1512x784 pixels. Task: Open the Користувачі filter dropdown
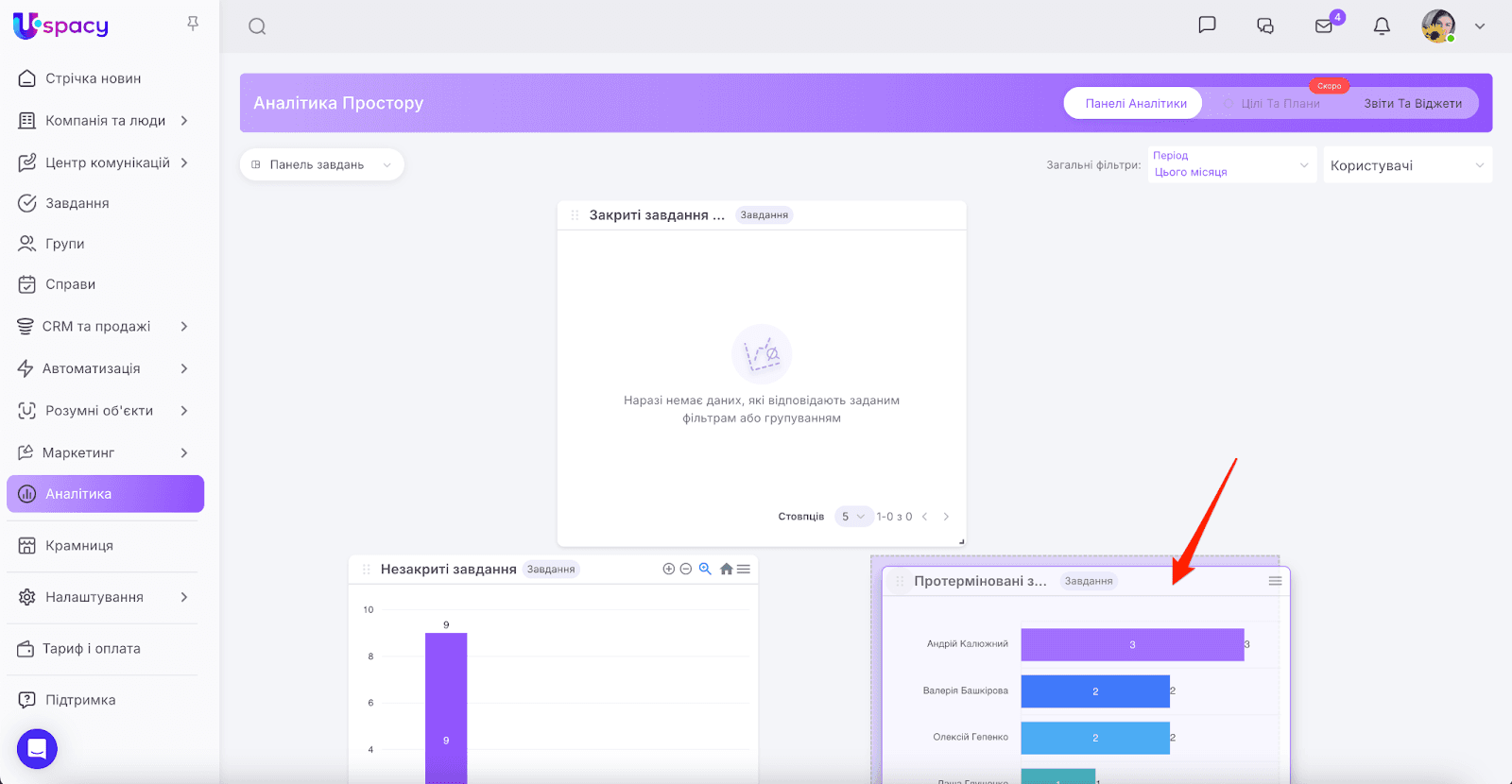click(1408, 165)
